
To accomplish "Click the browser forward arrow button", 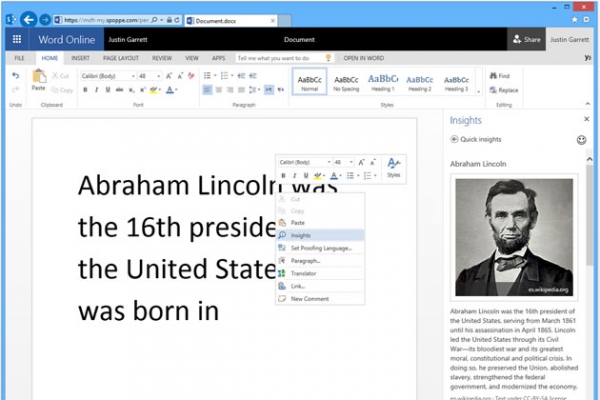I will pos(45,20).
